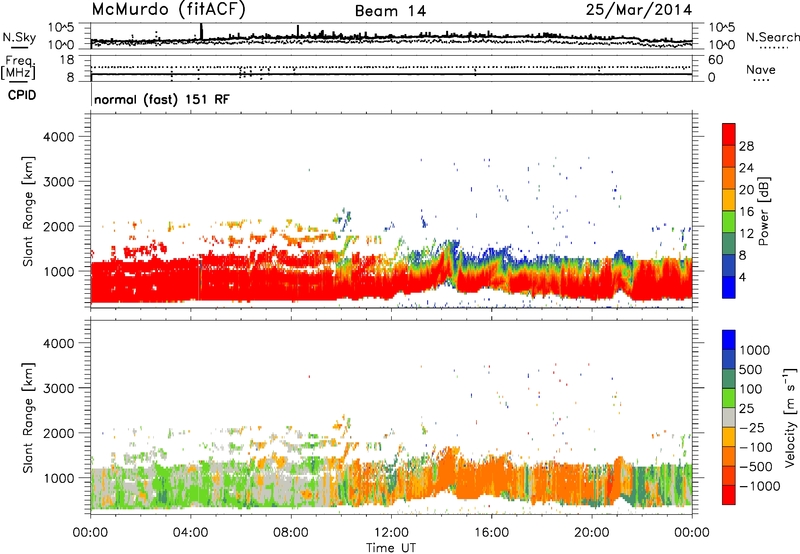Click the 'CPID' label
This screenshot has width=800, height=554.
[x=22, y=95]
